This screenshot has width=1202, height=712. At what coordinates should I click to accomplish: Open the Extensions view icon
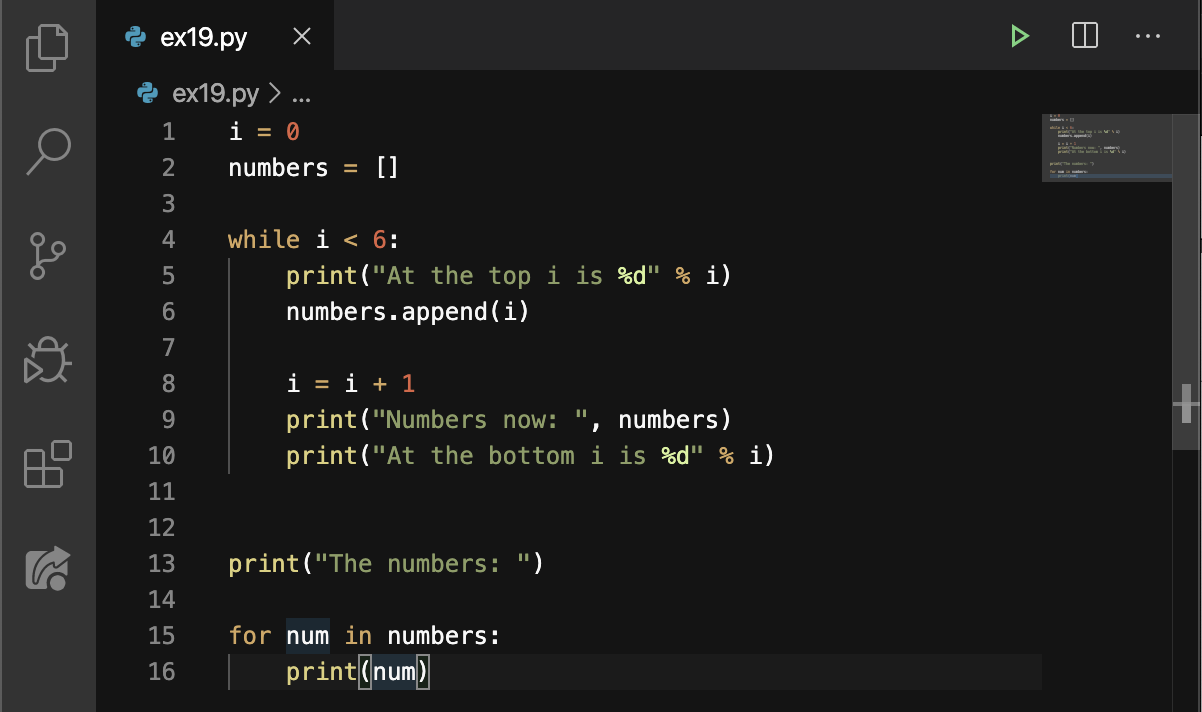[47, 464]
